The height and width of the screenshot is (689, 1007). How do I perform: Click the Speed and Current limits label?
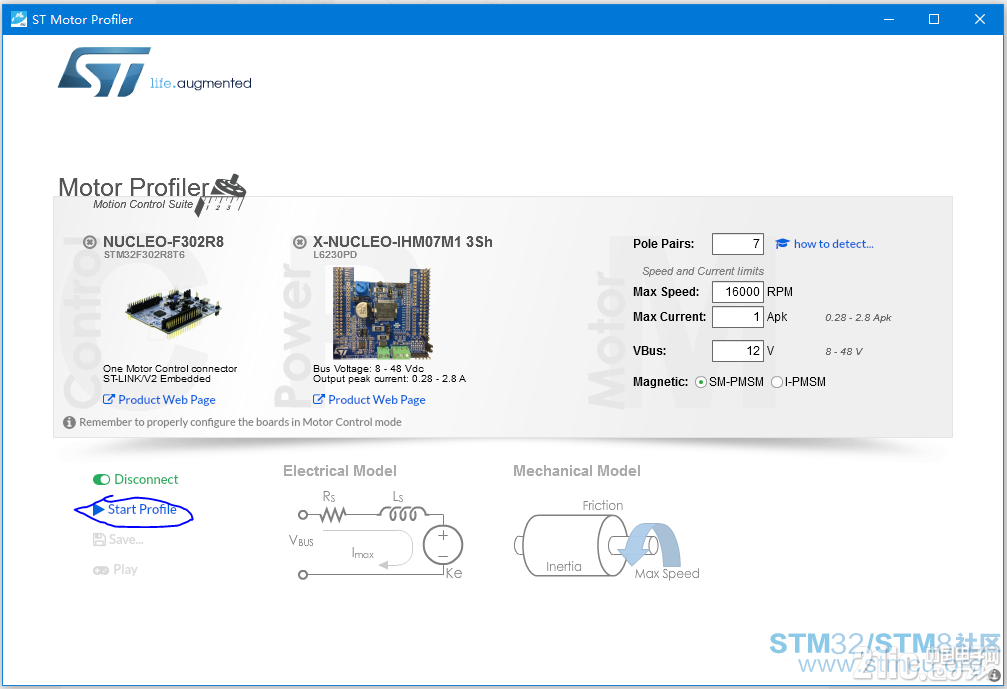click(x=703, y=271)
